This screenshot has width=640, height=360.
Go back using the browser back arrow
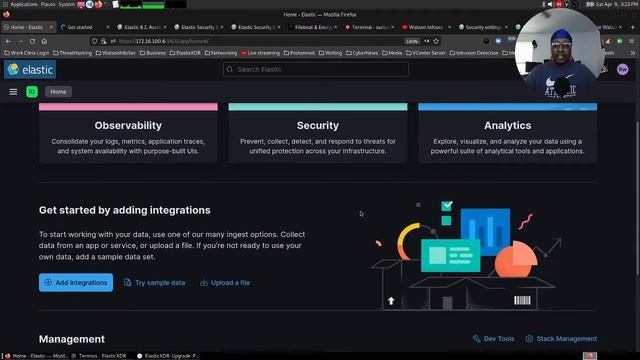tap(8, 41)
